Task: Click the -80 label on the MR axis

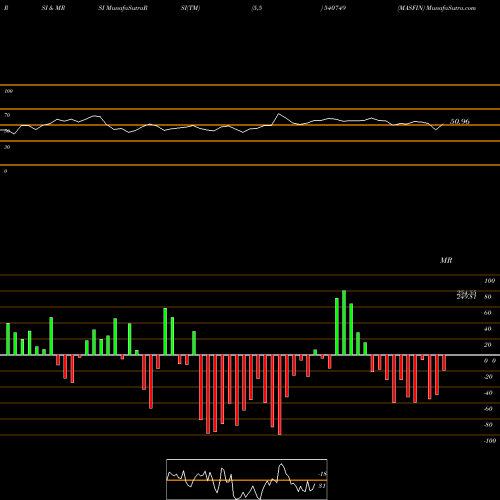Action: (488, 425)
